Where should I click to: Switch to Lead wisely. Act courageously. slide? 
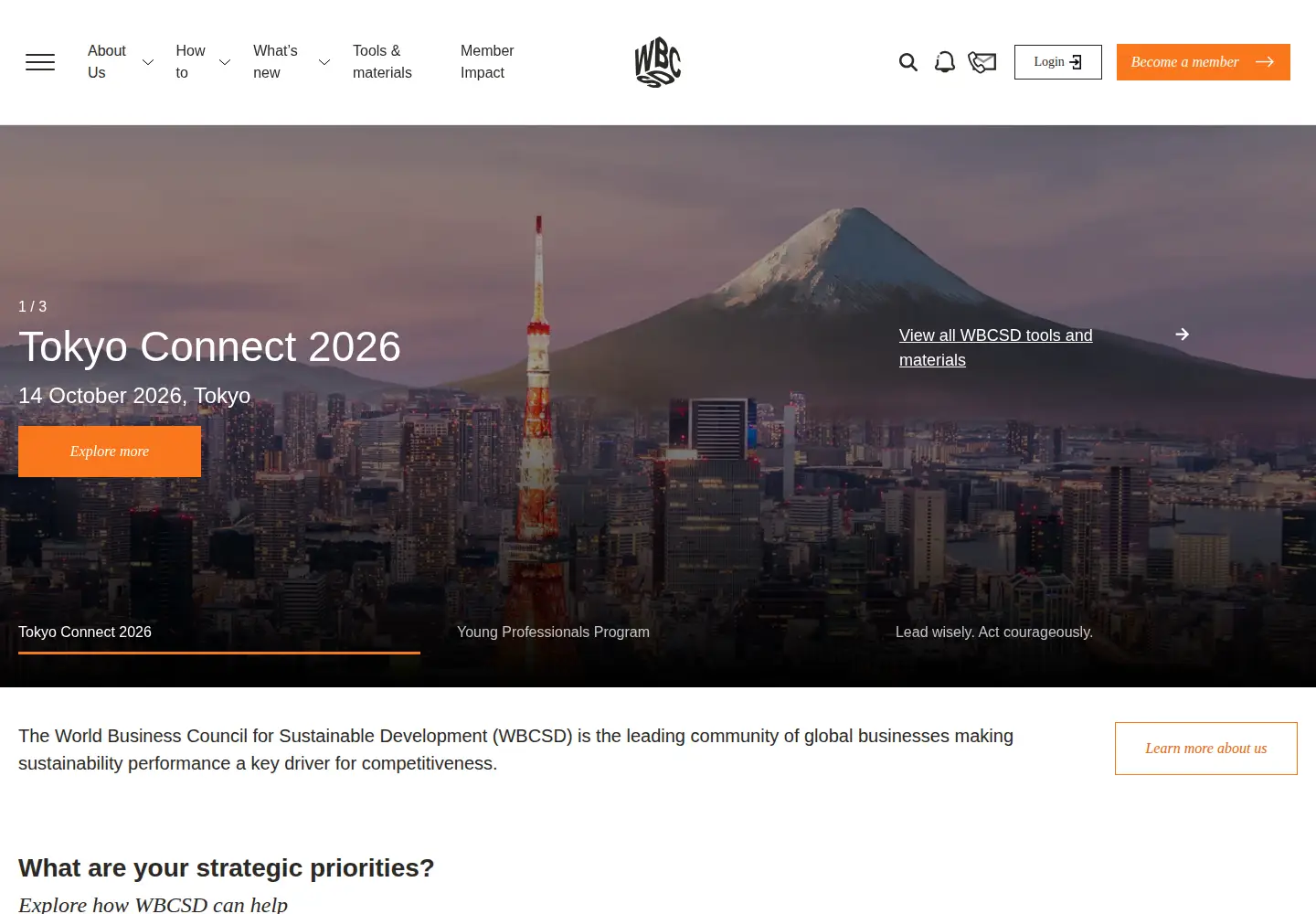tap(994, 632)
